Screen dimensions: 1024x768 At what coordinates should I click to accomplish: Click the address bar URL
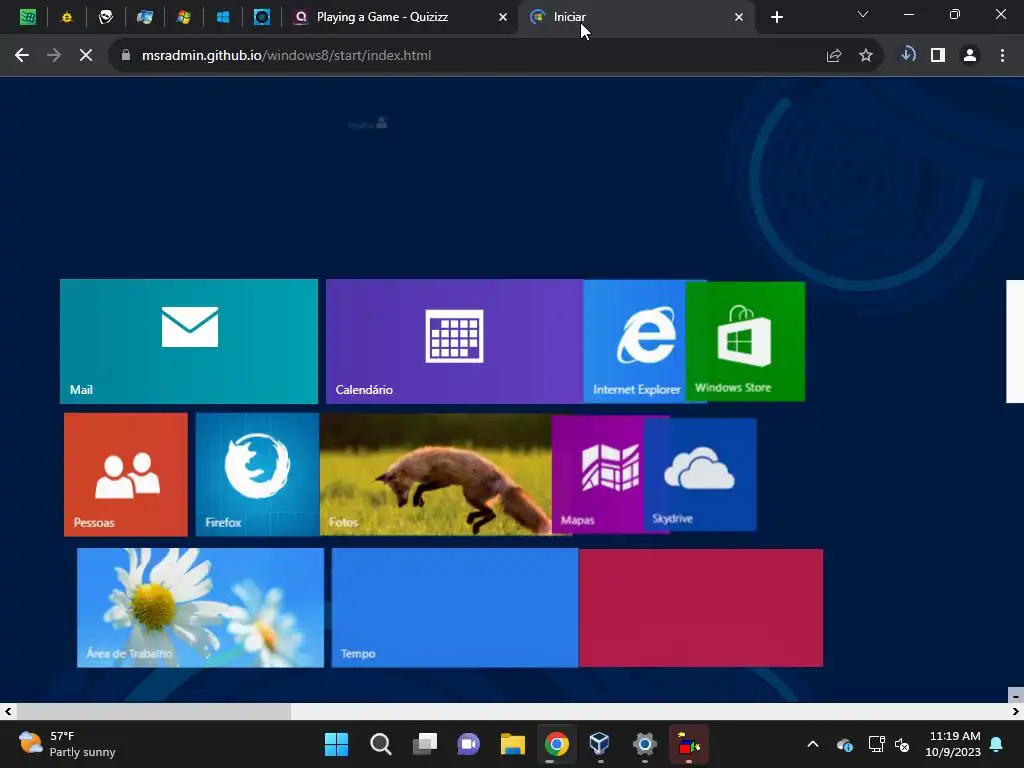pos(286,56)
